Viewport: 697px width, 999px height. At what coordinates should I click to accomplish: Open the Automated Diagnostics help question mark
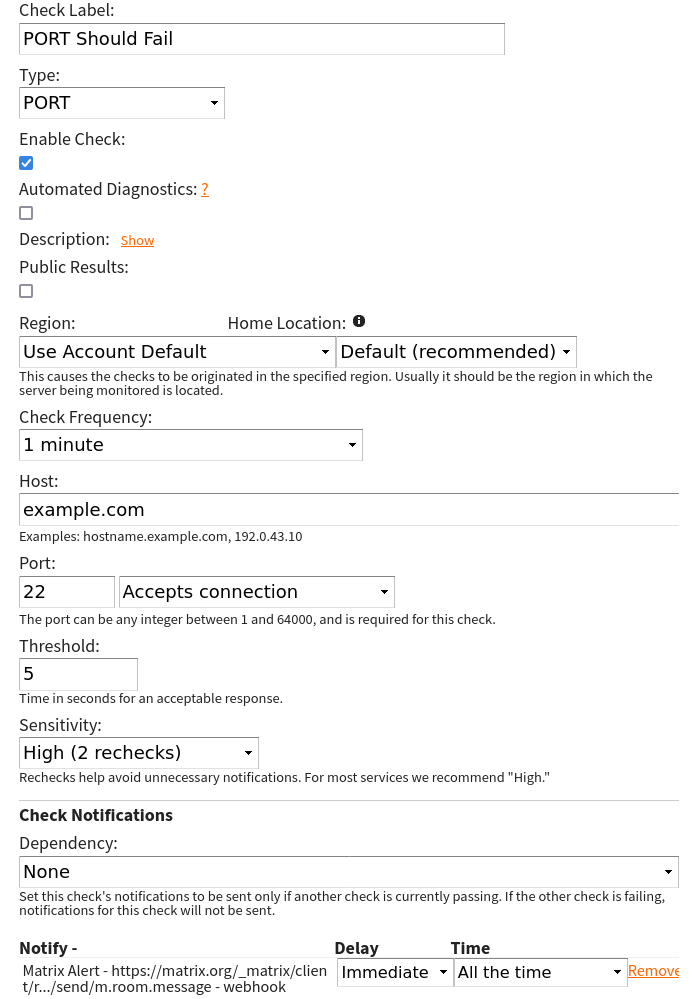tap(205, 189)
